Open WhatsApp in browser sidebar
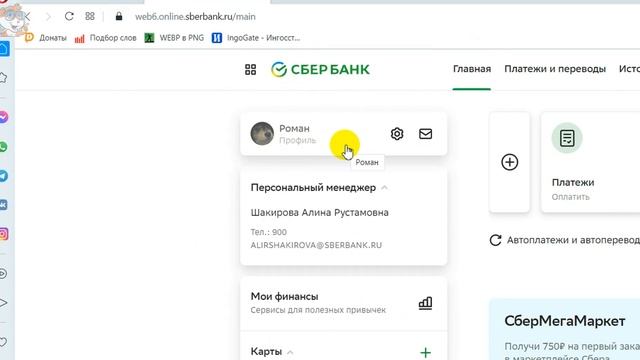The width and height of the screenshot is (640, 360). (4, 147)
